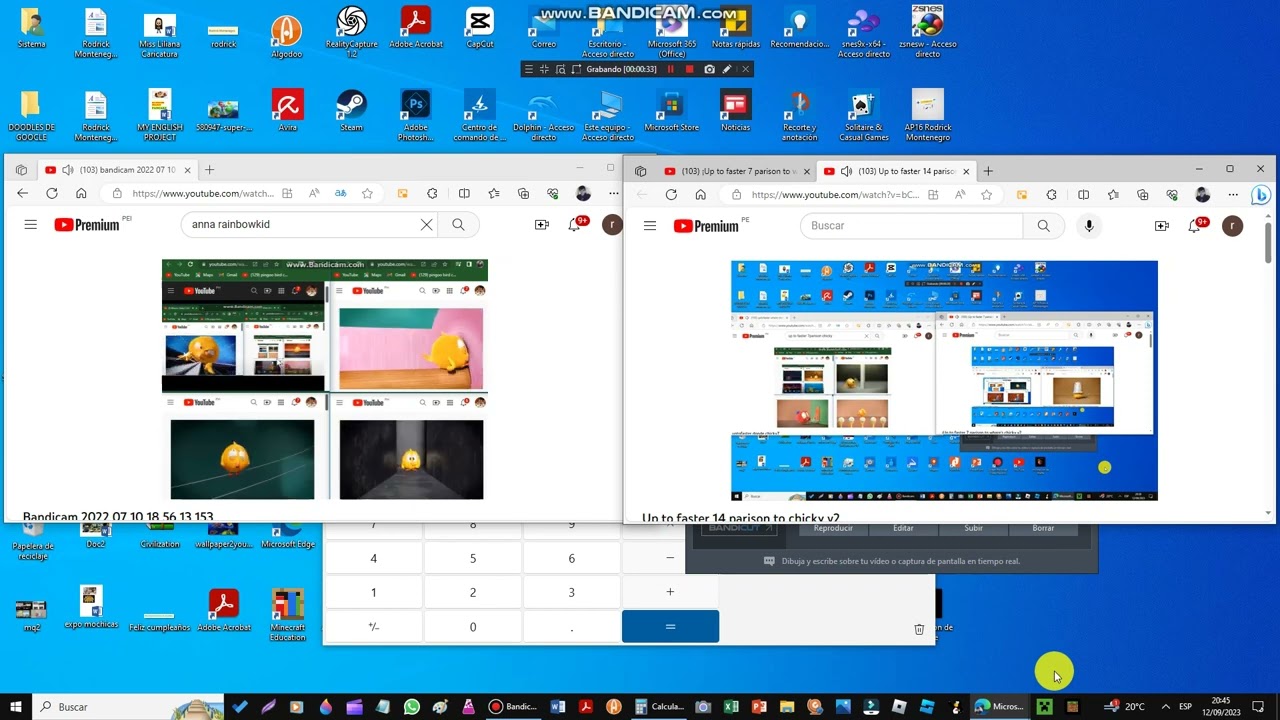Open Bing Copilot sidebar in right browser
Image resolution: width=1280 pixels, height=720 pixels.
tap(1261, 195)
